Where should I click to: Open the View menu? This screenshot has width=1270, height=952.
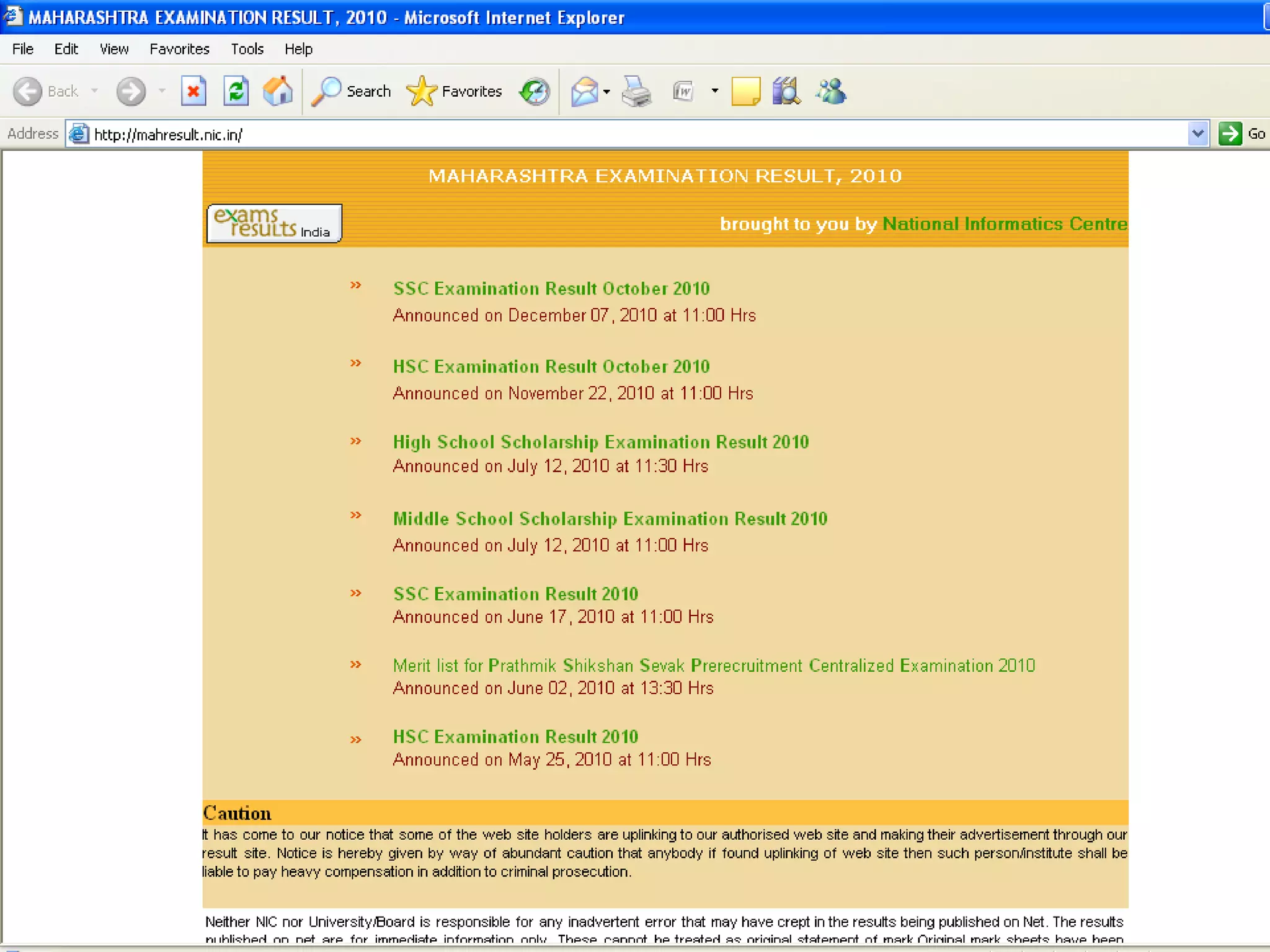coord(114,49)
